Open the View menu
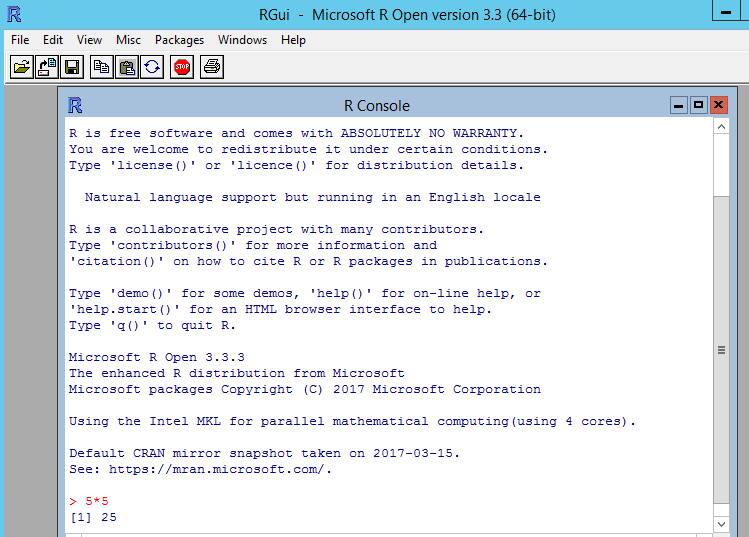Viewport: 749px width, 537px height. tap(89, 40)
